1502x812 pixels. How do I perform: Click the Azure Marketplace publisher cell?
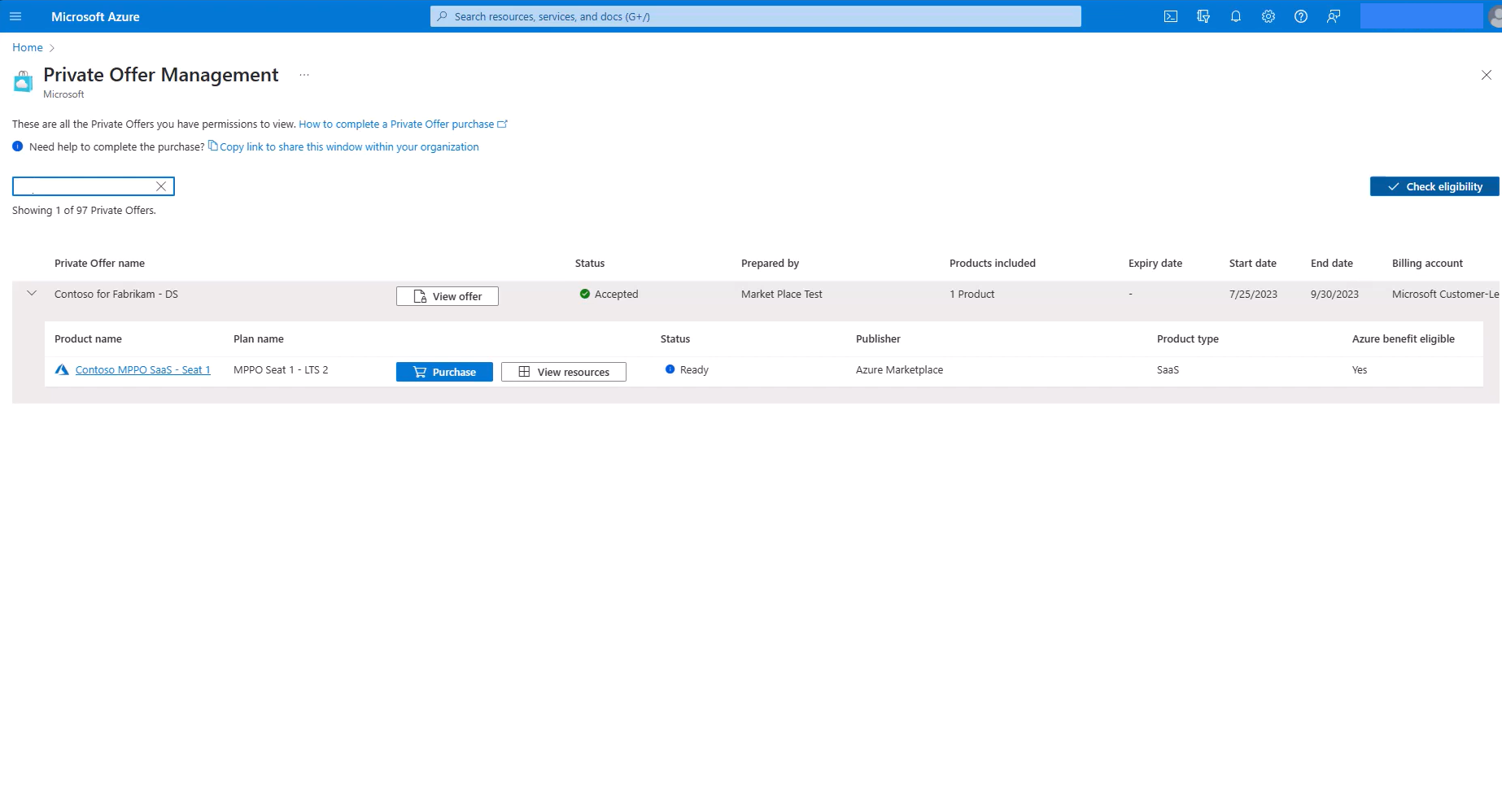899,369
